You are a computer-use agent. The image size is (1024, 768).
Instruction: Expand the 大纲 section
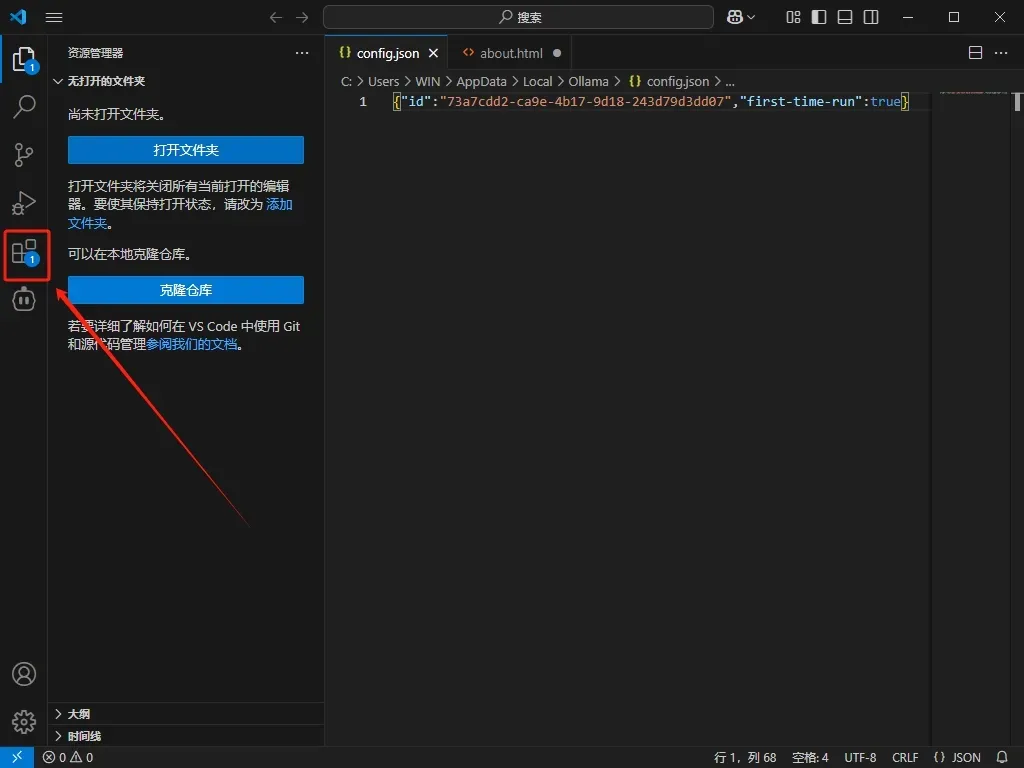click(185, 714)
